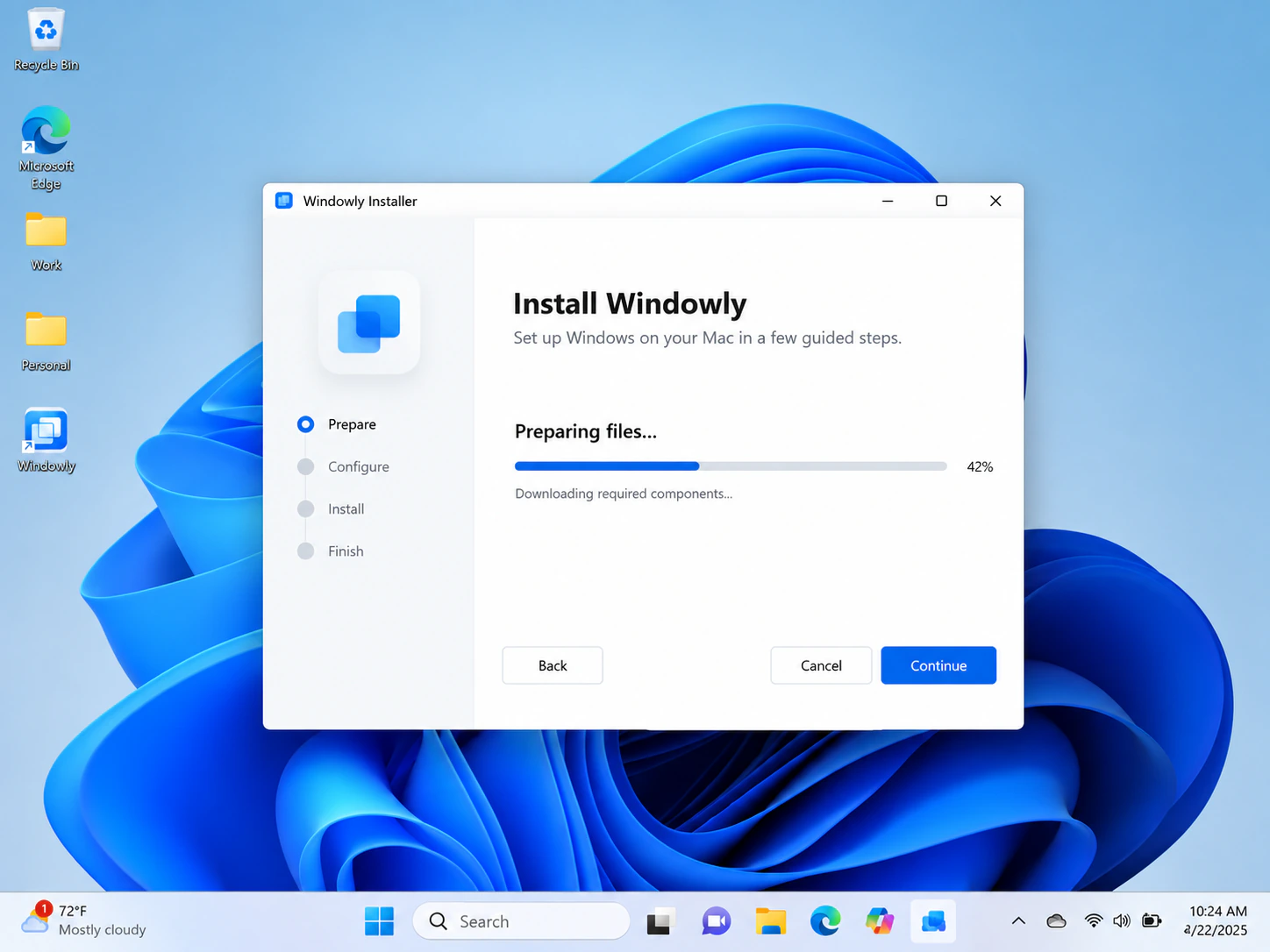The height and width of the screenshot is (952, 1270).
Task: Click the battery tray icon
Action: [x=1152, y=920]
